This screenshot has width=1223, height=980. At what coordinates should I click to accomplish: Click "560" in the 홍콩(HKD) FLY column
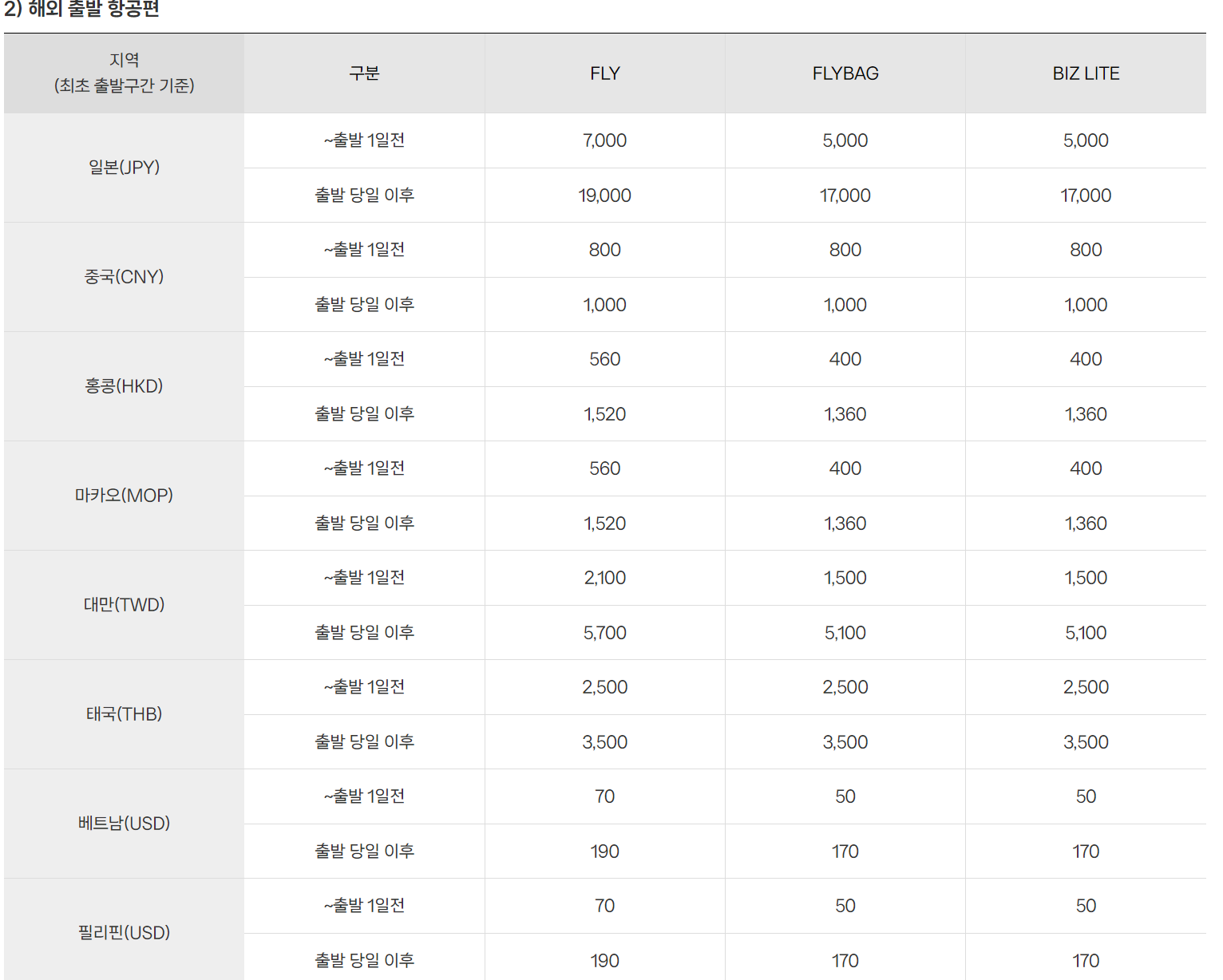point(604,359)
